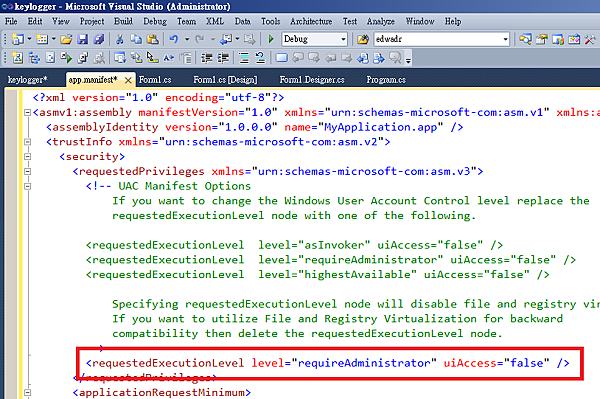
Task: Open the File menu
Action: (11, 21)
